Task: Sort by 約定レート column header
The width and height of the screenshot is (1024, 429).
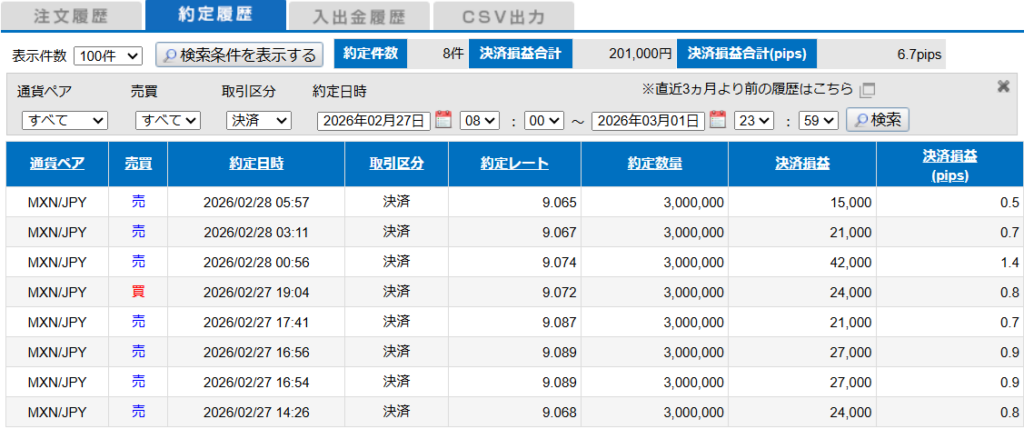Action: [x=514, y=164]
